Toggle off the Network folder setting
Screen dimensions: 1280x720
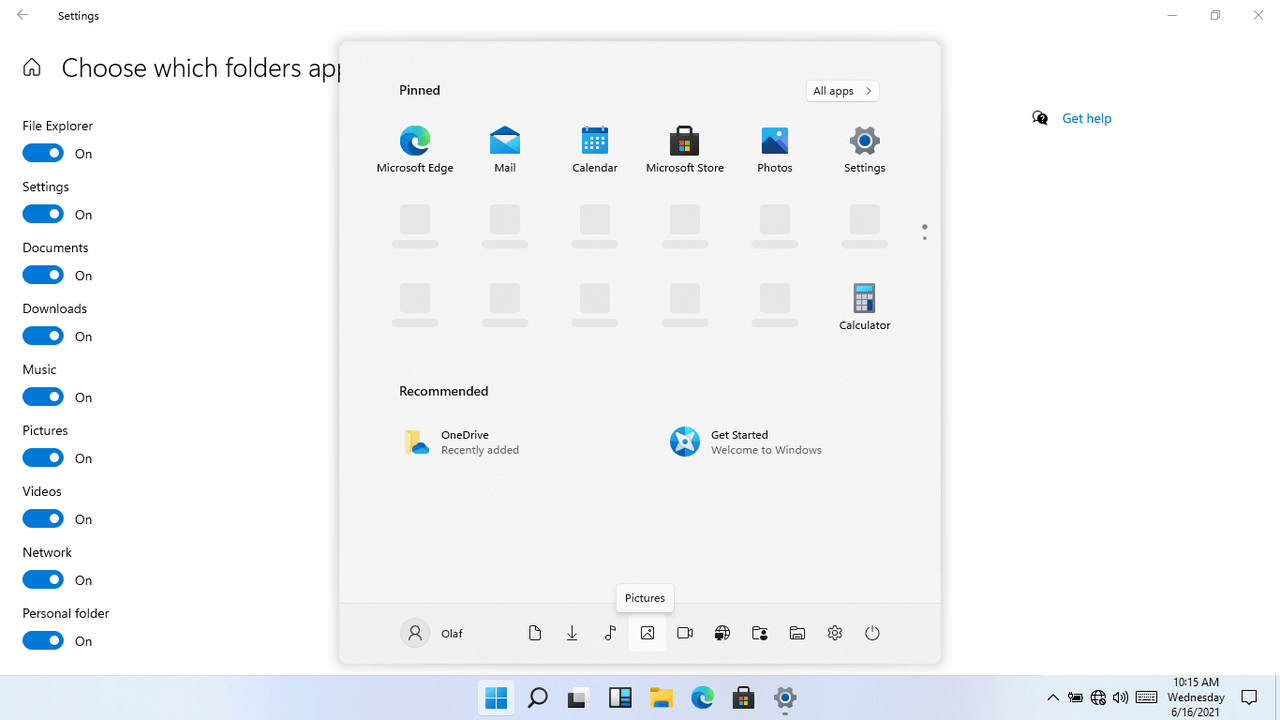42,579
